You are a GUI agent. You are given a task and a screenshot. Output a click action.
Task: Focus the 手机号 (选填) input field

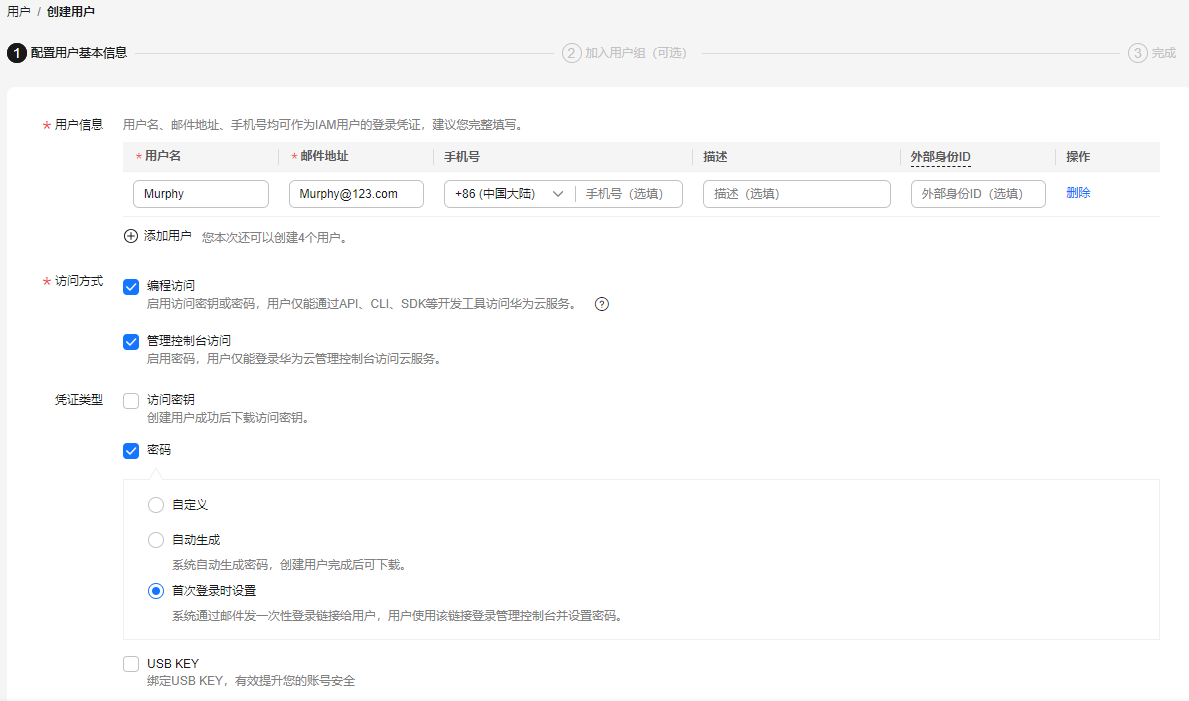point(629,194)
